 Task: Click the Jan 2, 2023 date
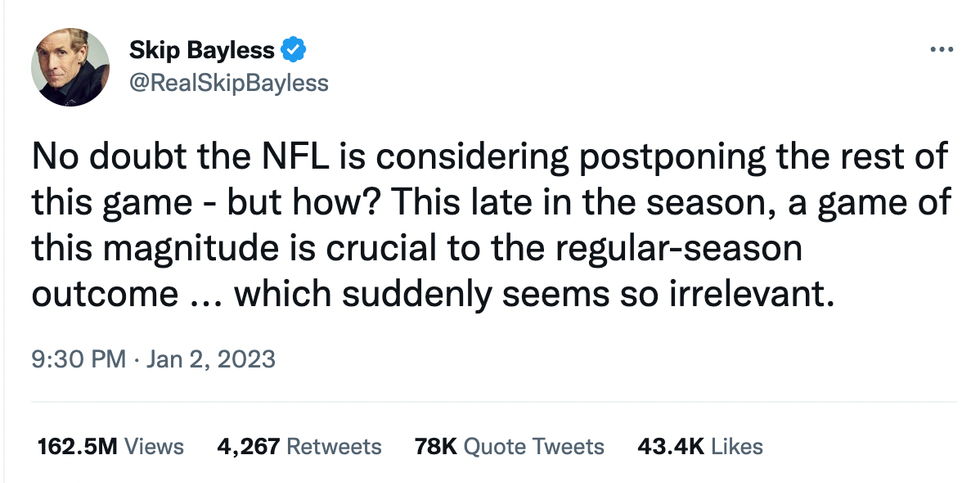click(210, 357)
